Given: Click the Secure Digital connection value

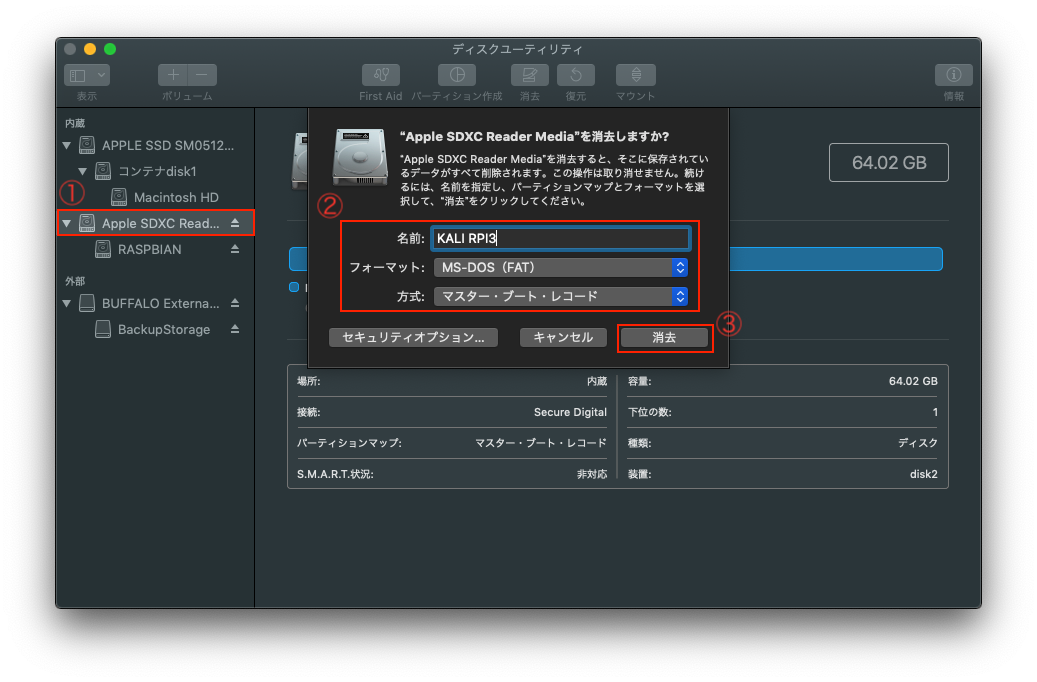Looking at the screenshot, I should tap(570, 412).
